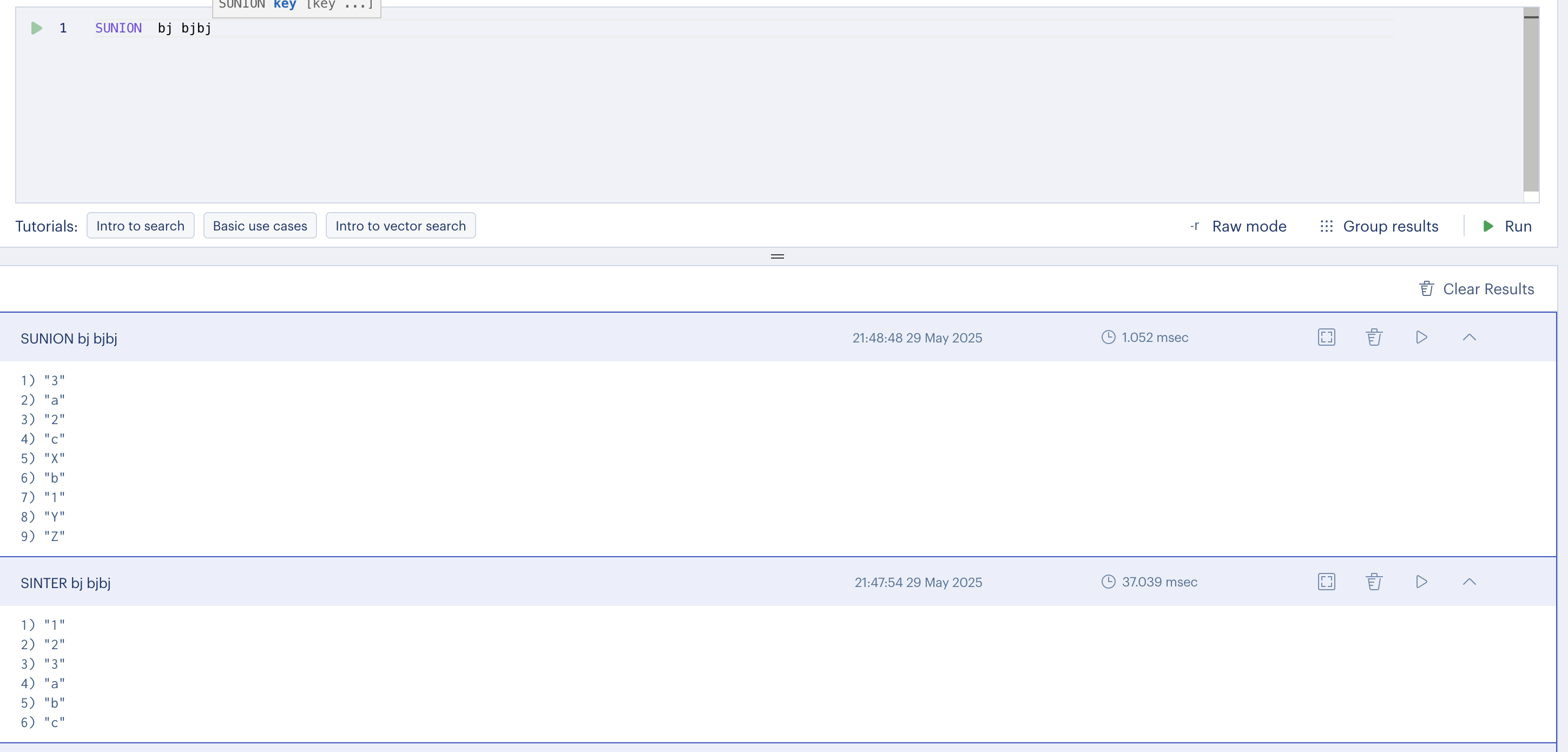This screenshot has height=752, width=1568.
Task: Delete the SINTER bj bjbj result
Action: tap(1374, 582)
